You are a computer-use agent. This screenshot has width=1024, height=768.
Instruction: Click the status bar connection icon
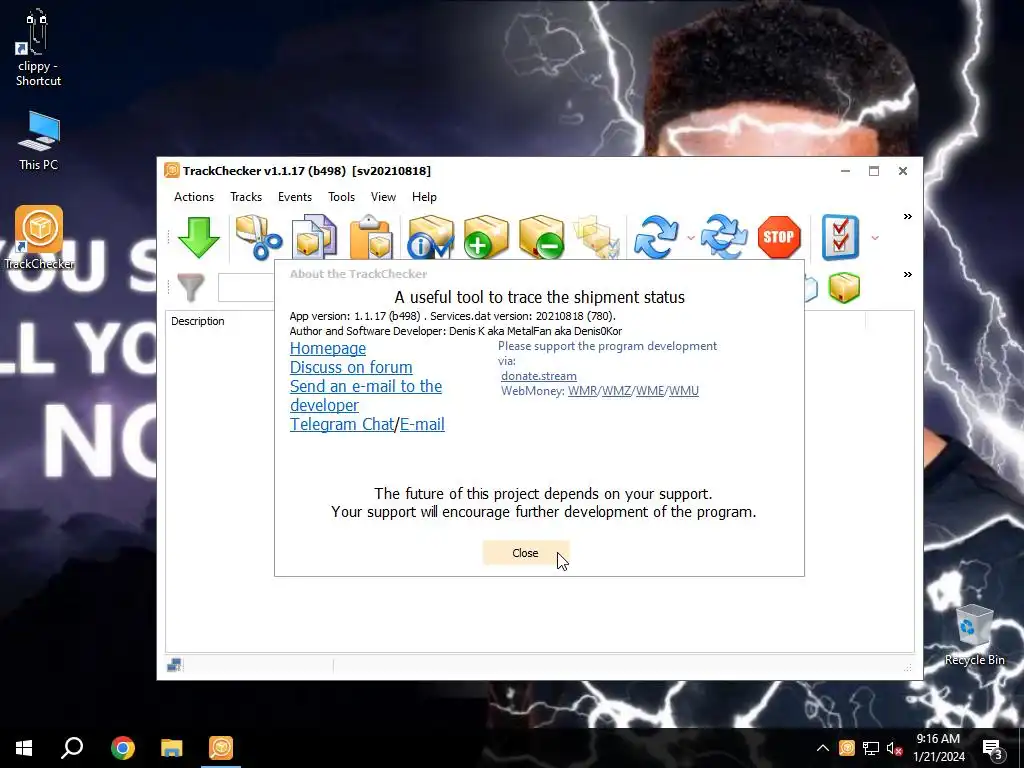click(x=174, y=665)
